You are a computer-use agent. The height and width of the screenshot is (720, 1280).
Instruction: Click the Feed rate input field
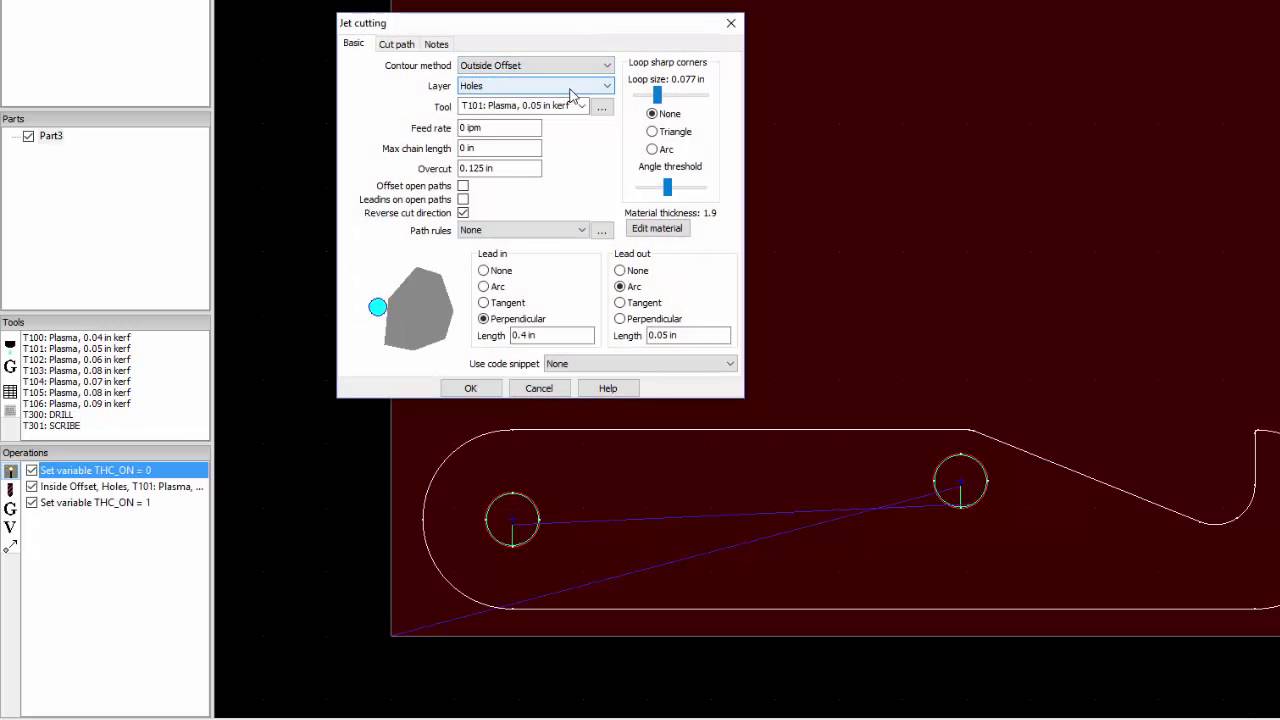tap(499, 128)
